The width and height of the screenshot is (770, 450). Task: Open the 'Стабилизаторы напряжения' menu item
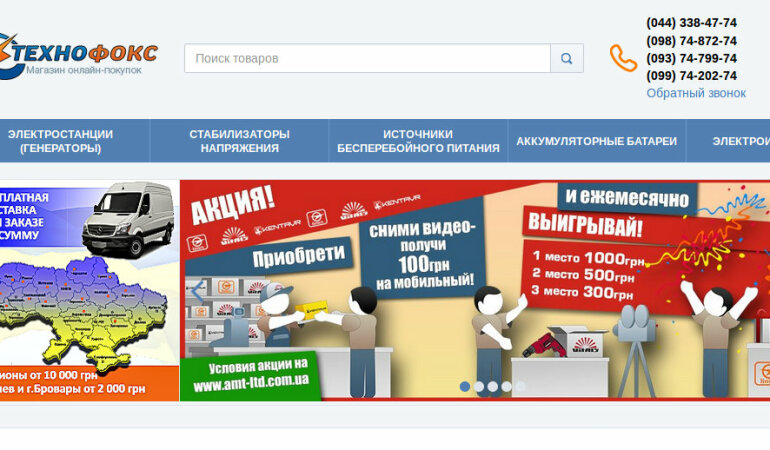pyautogui.click(x=239, y=141)
